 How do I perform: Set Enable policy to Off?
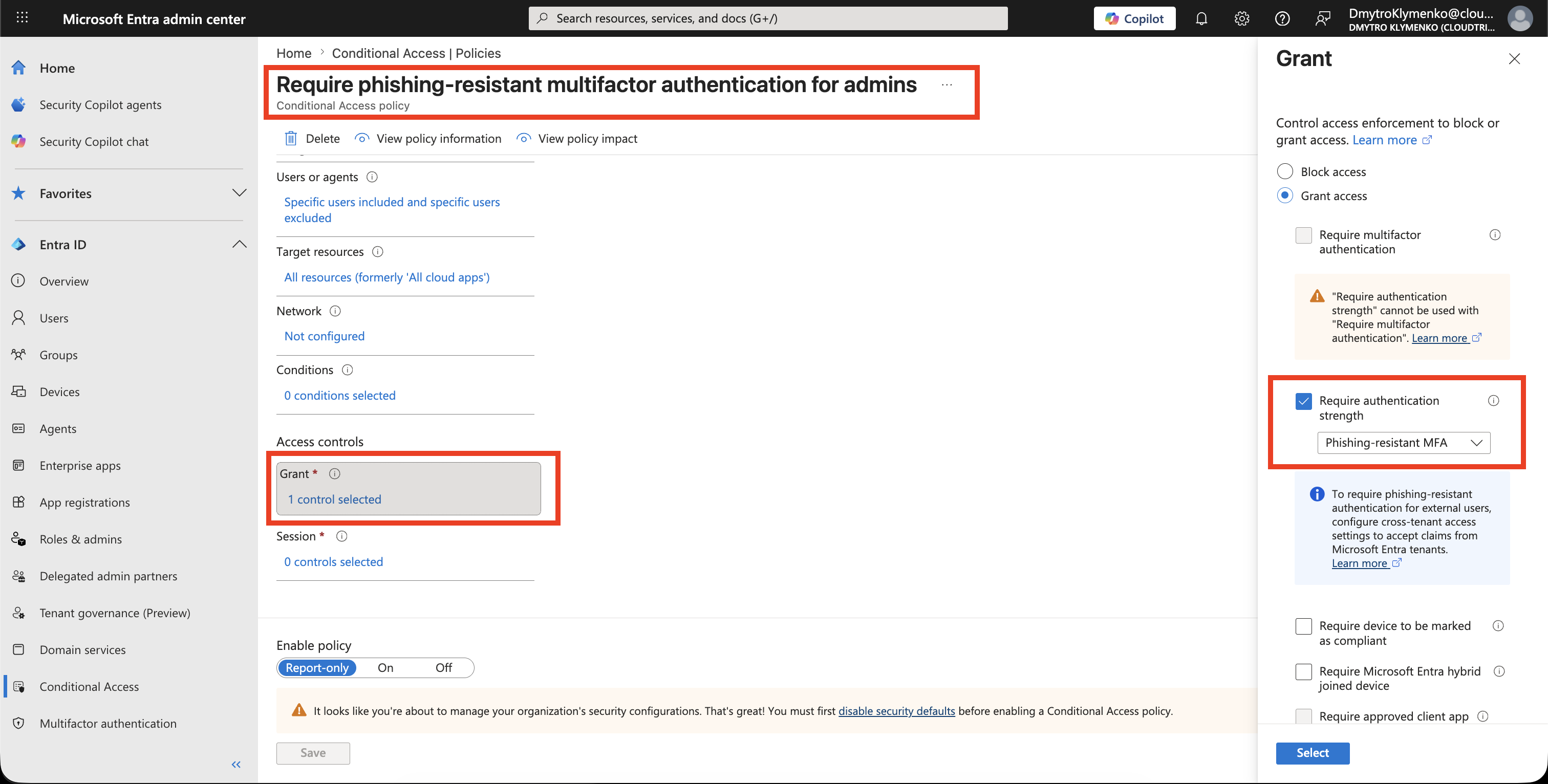click(443, 667)
